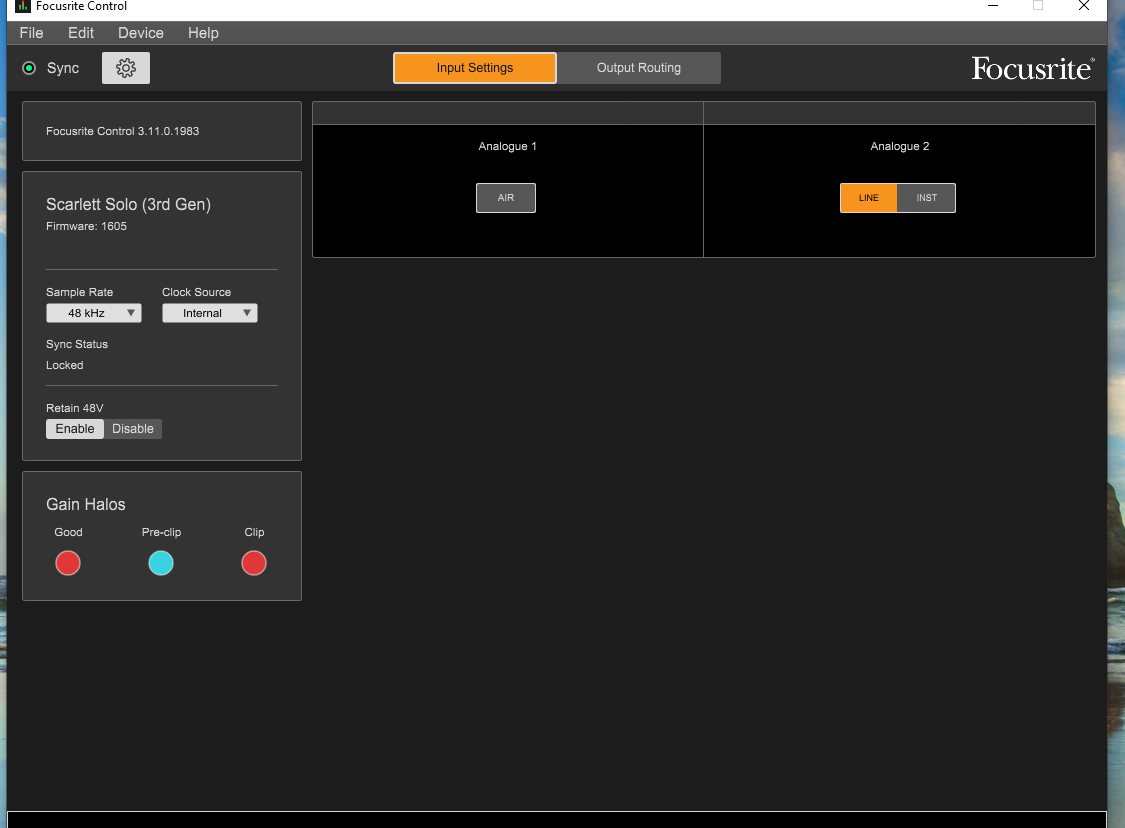Open the Sample Rate 48 kHz dropdown
The height and width of the screenshot is (828, 1125).
pyautogui.click(x=94, y=313)
